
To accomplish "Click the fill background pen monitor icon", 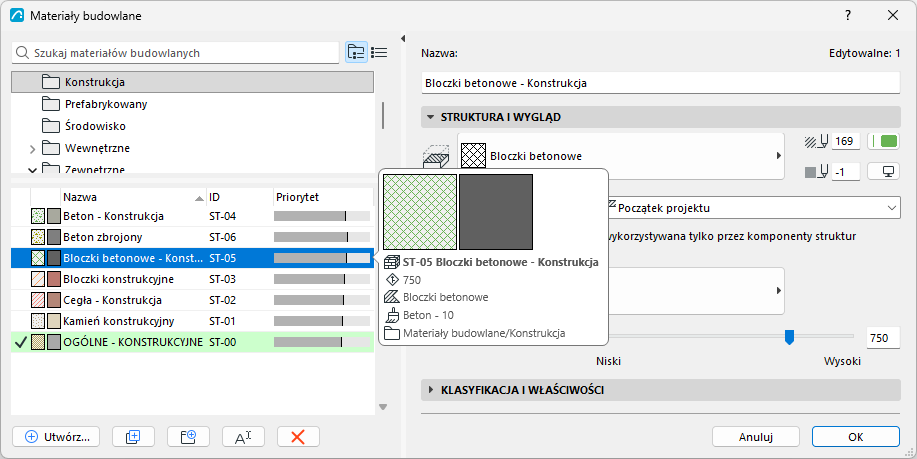I will pyautogui.click(x=883, y=172).
